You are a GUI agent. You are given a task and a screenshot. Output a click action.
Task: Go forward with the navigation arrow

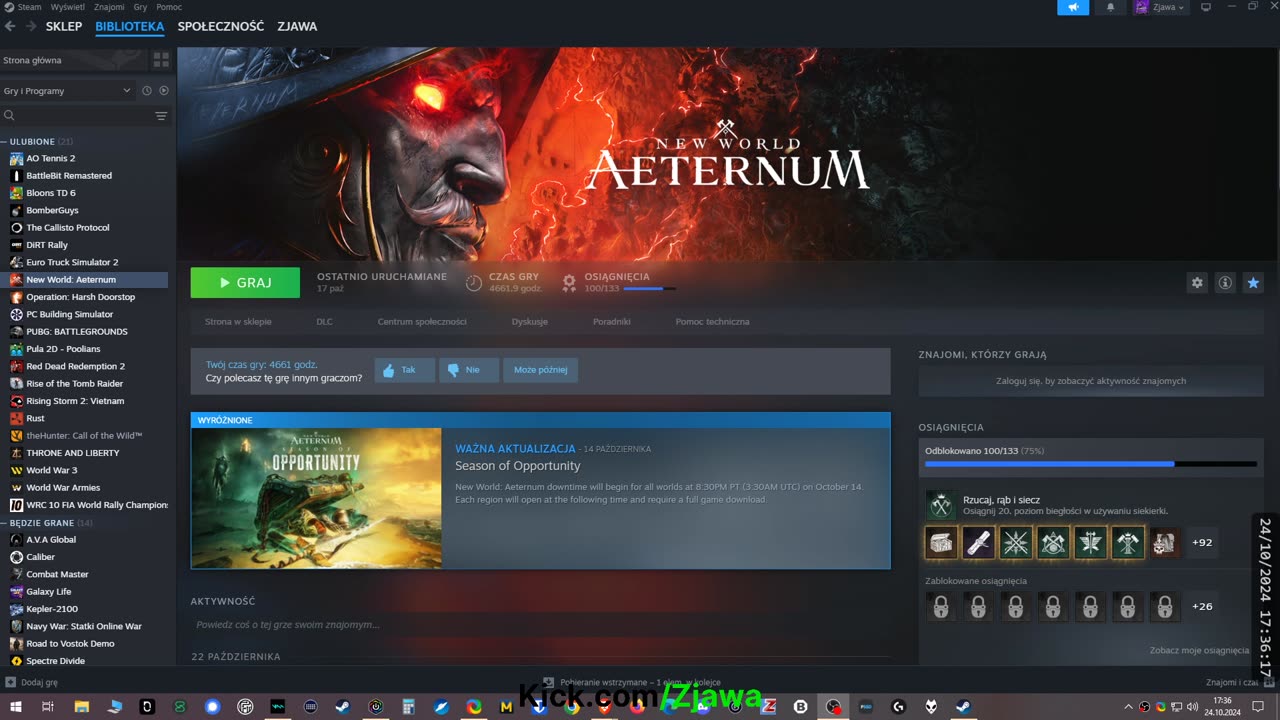[x=31, y=27]
